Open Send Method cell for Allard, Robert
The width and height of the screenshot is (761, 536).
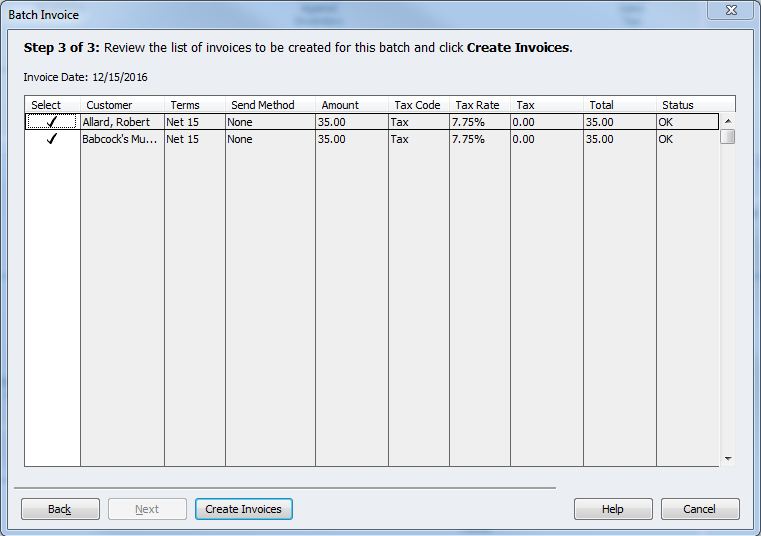269,122
